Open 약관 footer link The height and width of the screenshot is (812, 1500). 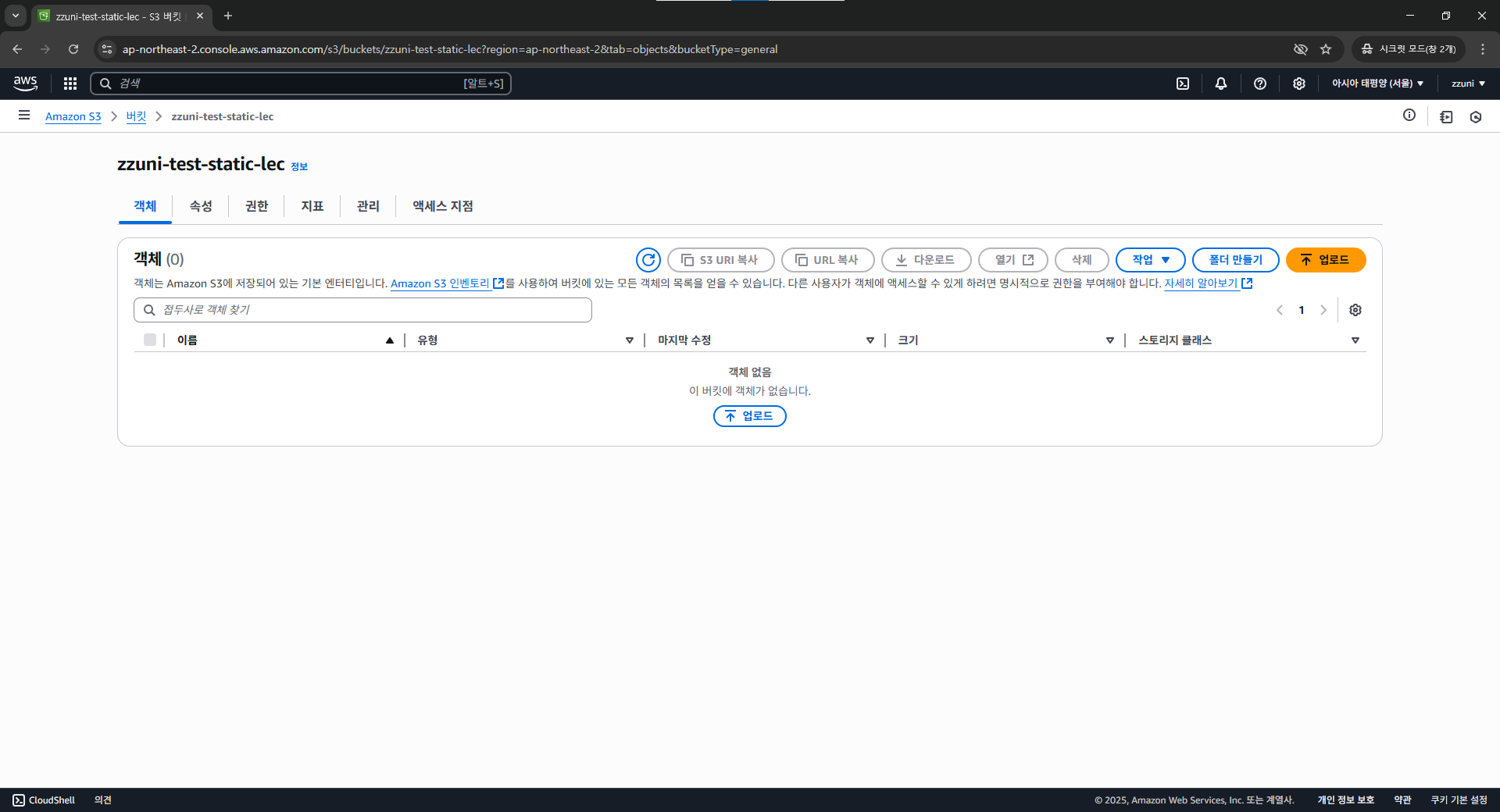[x=1402, y=800]
